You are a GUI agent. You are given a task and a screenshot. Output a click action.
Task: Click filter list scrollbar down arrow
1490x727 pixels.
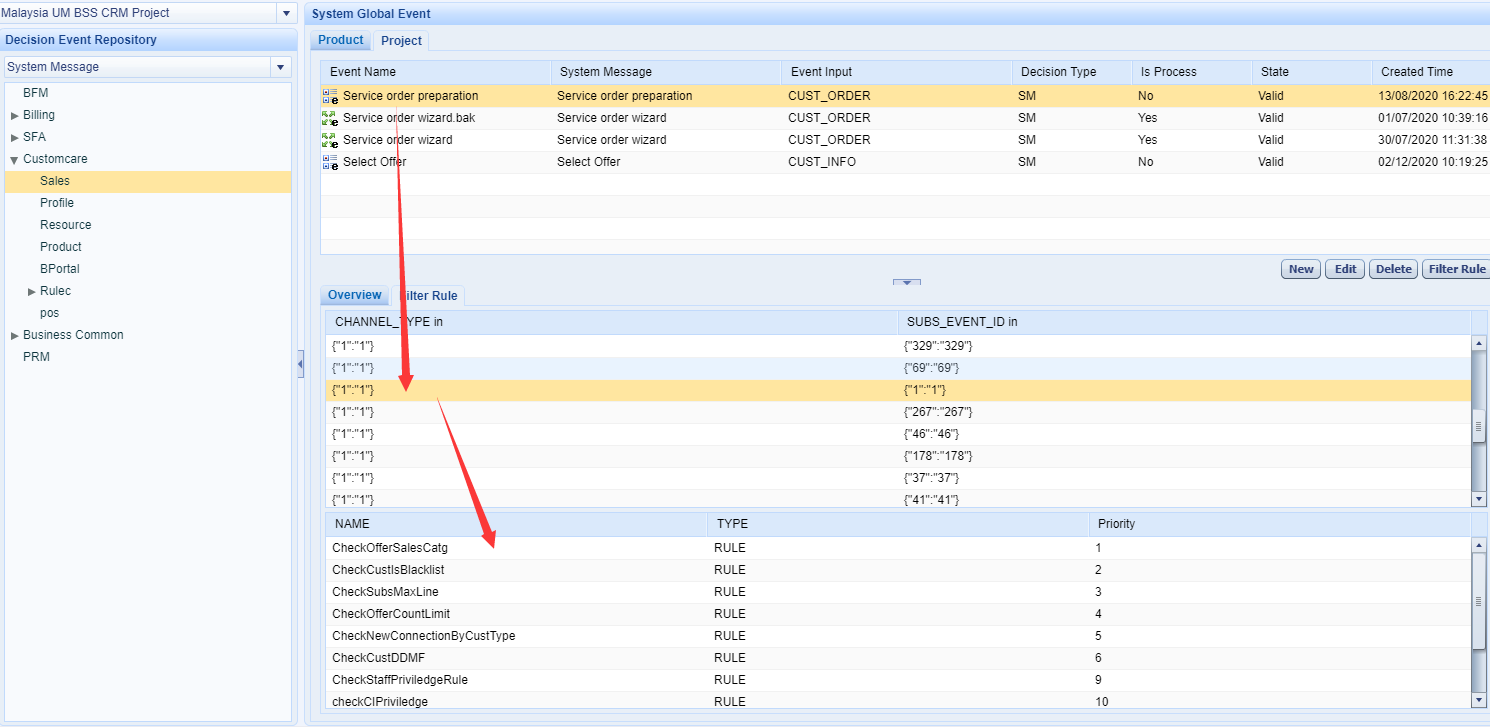coord(1479,499)
